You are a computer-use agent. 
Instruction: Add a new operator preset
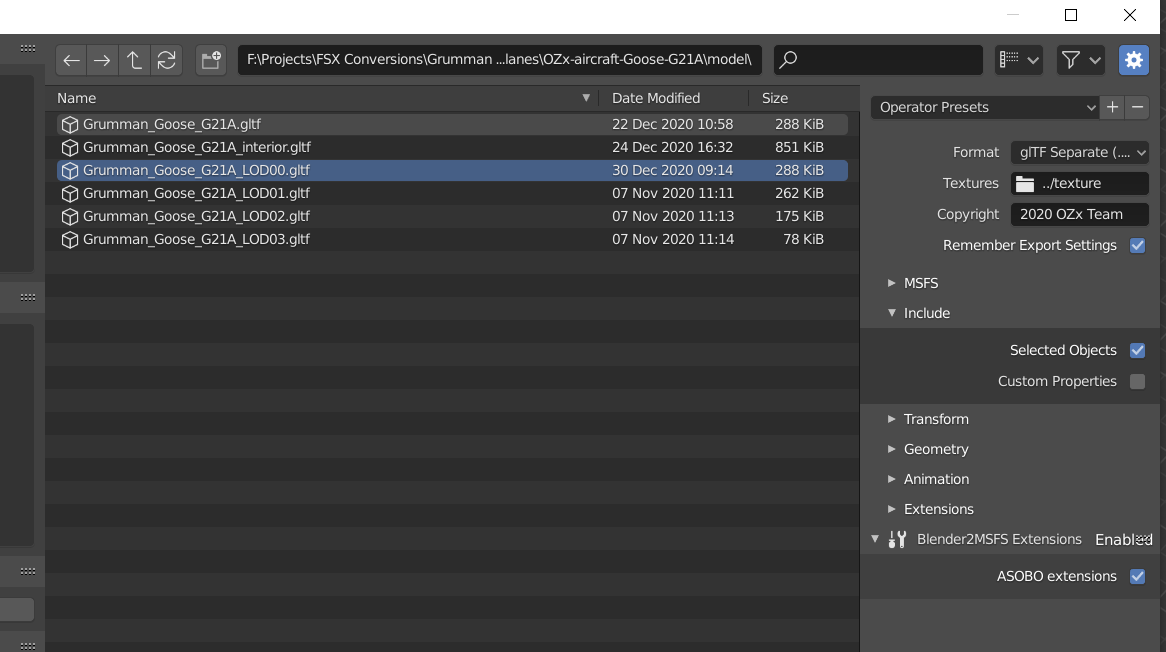coord(1112,107)
